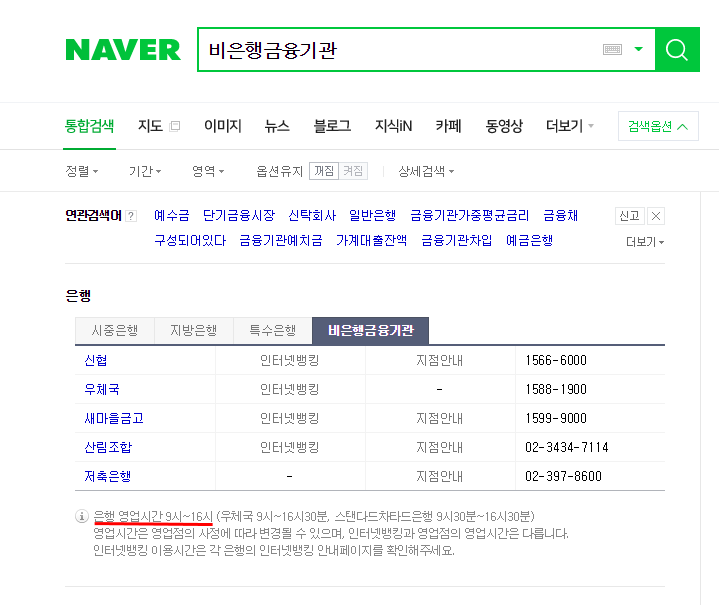
Task: Set 옵션유지 to 꺼짐
Action: (324, 171)
